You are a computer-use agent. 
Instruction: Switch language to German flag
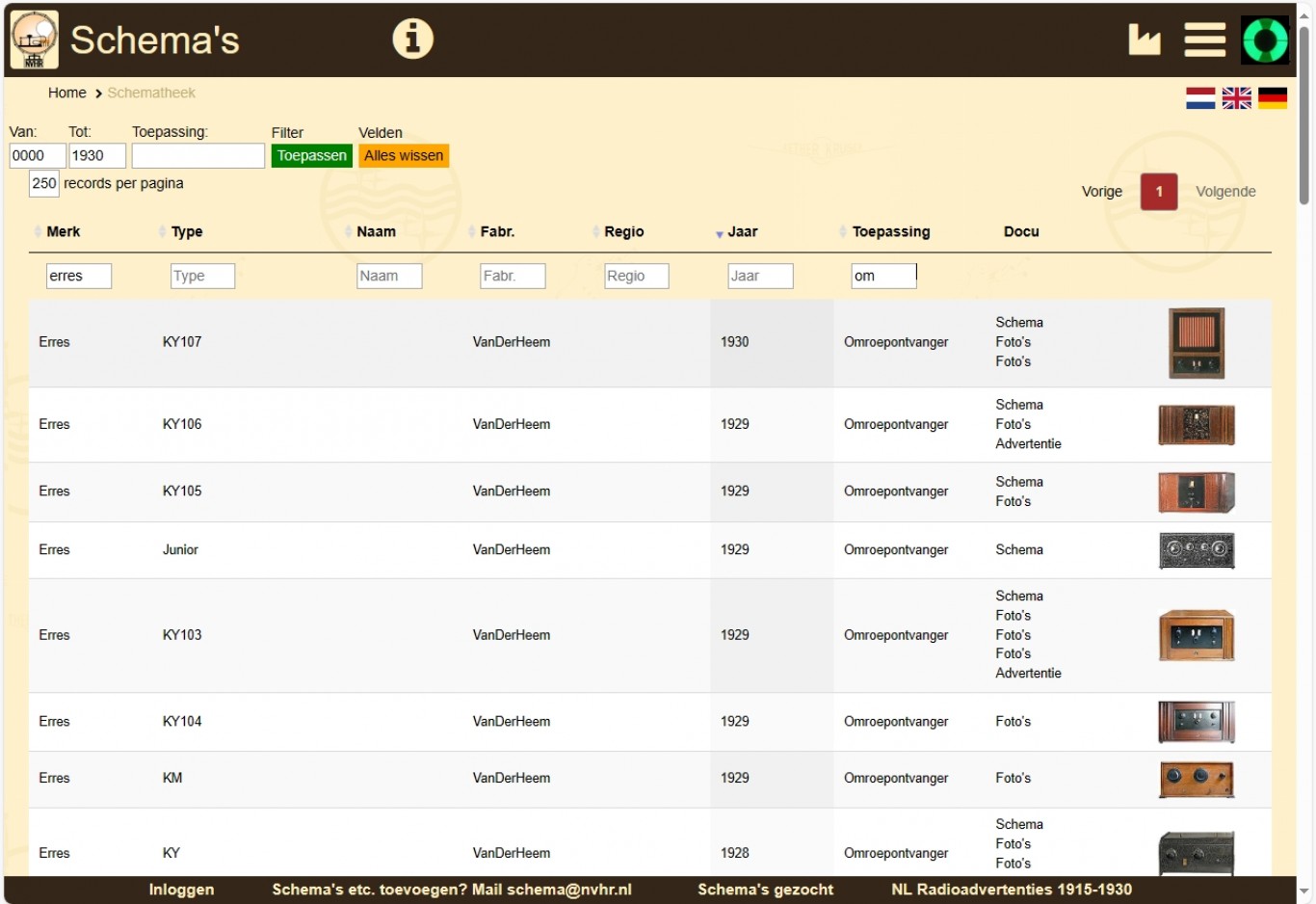(1272, 98)
